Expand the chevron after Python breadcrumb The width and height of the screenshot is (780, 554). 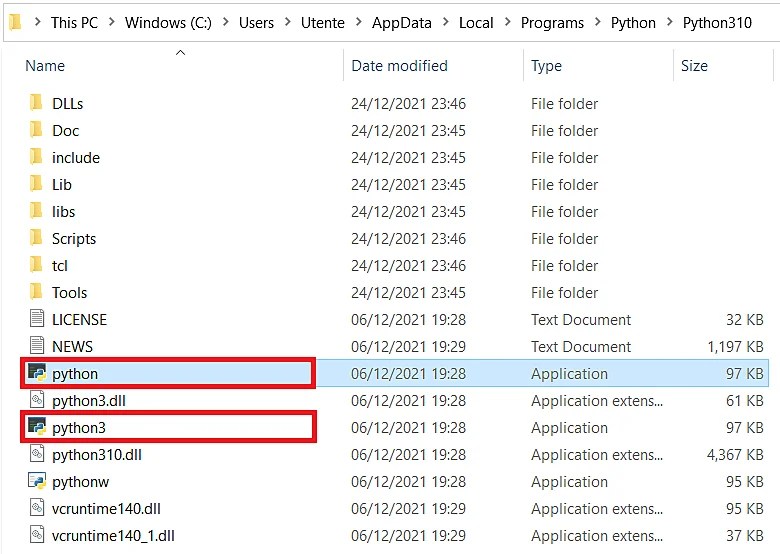click(x=670, y=22)
